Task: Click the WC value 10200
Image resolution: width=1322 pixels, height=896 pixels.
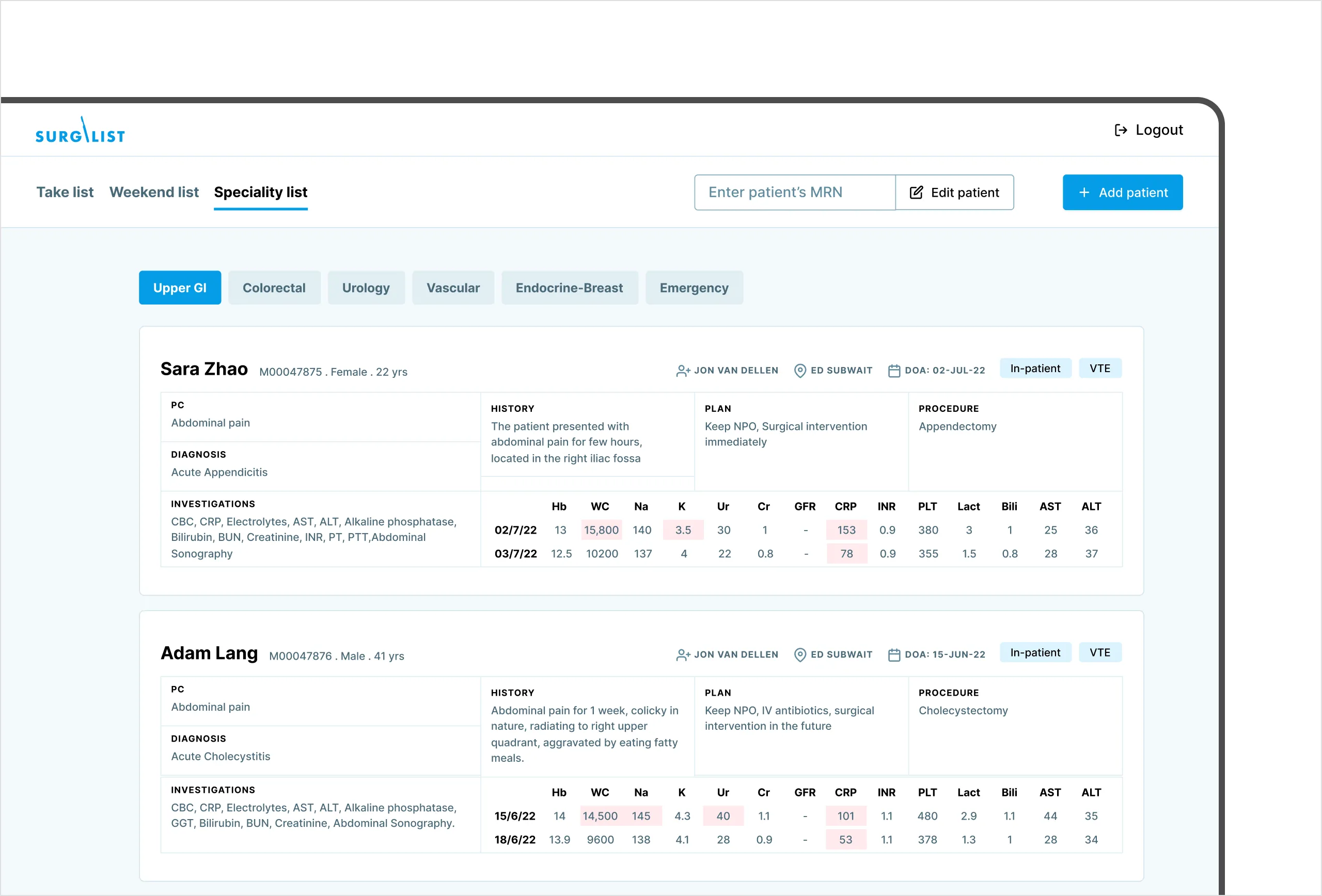Action: click(x=602, y=554)
